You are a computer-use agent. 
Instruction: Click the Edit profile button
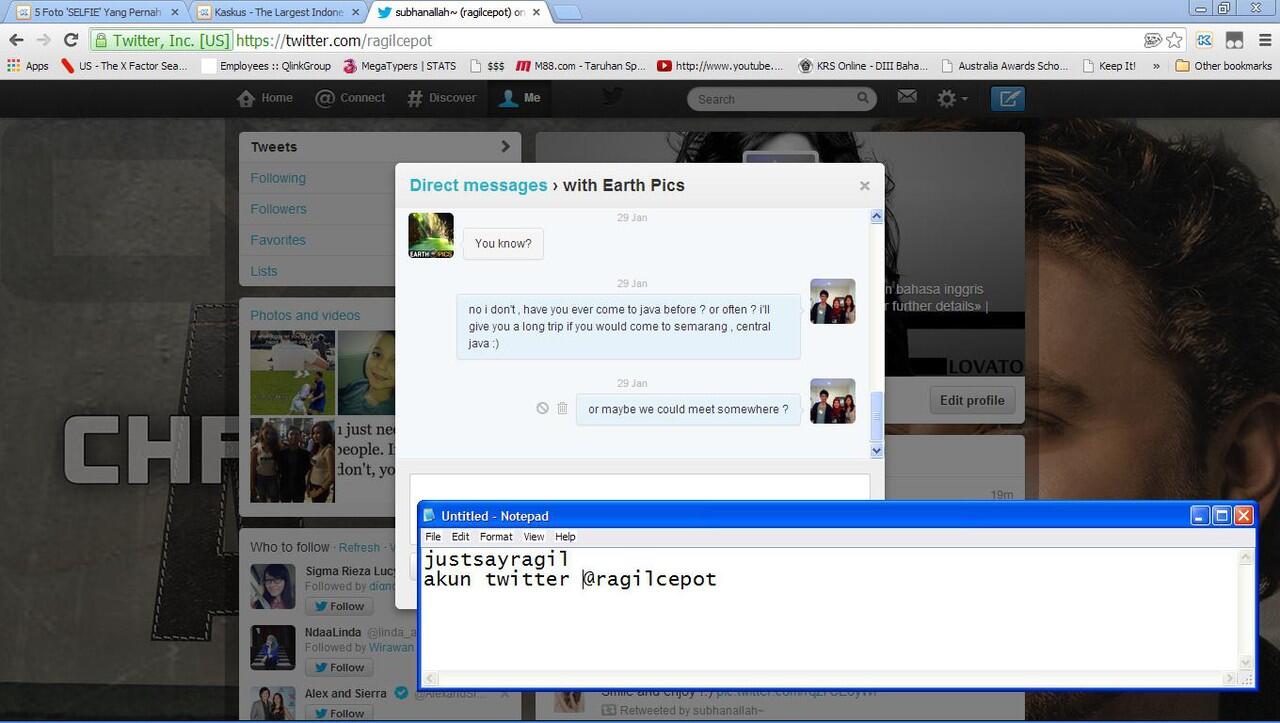click(x=971, y=400)
